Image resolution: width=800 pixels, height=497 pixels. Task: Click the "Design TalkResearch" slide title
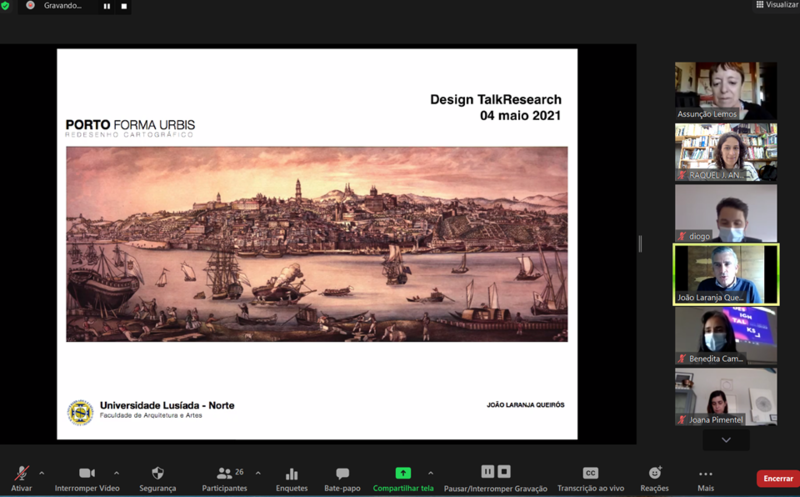[496, 100]
